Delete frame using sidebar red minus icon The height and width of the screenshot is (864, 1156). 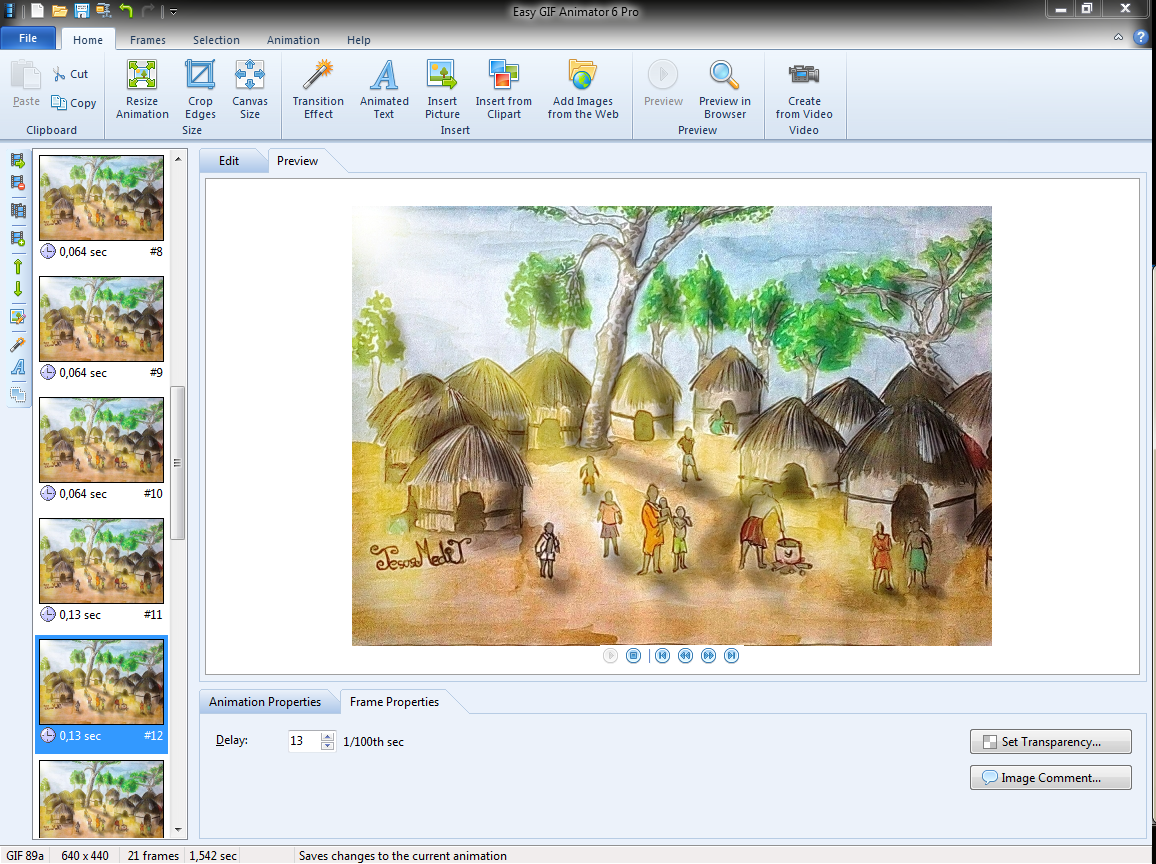coord(18,183)
